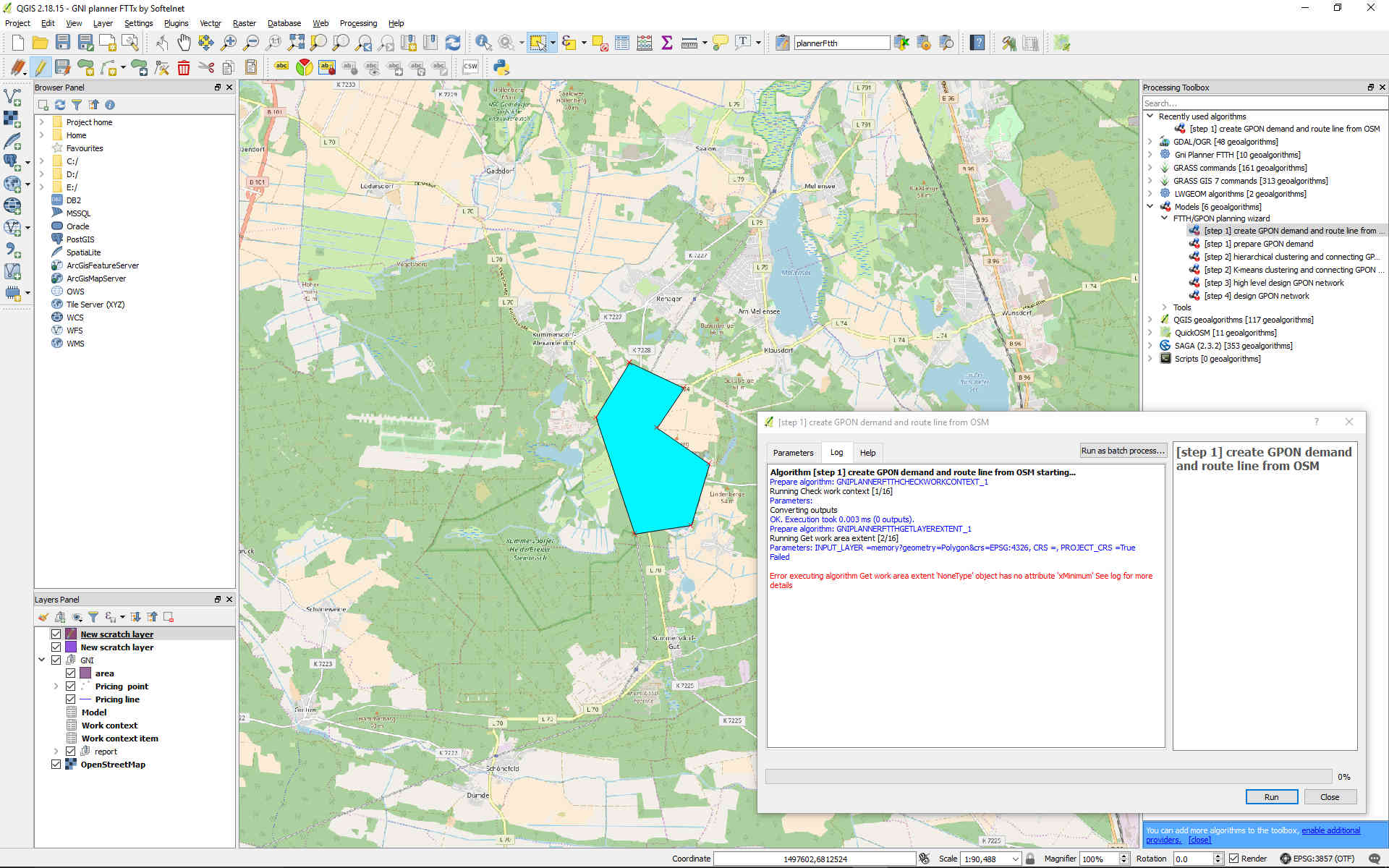Click the Layer Labeling abc icon

pyautogui.click(x=282, y=67)
